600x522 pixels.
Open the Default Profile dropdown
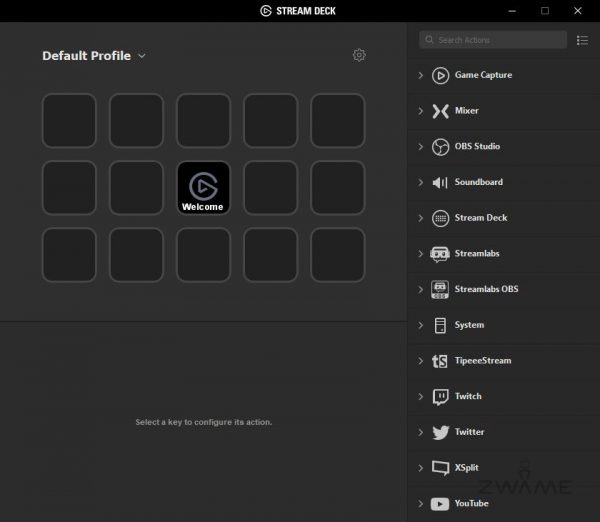94,56
